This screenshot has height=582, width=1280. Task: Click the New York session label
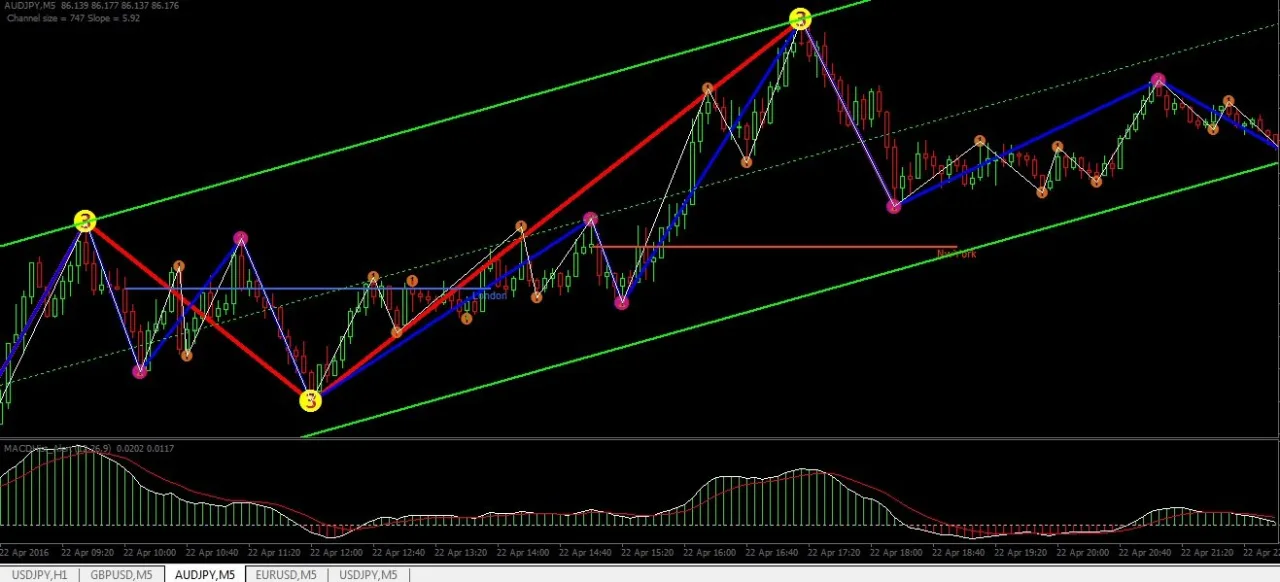click(x=956, y=254)
